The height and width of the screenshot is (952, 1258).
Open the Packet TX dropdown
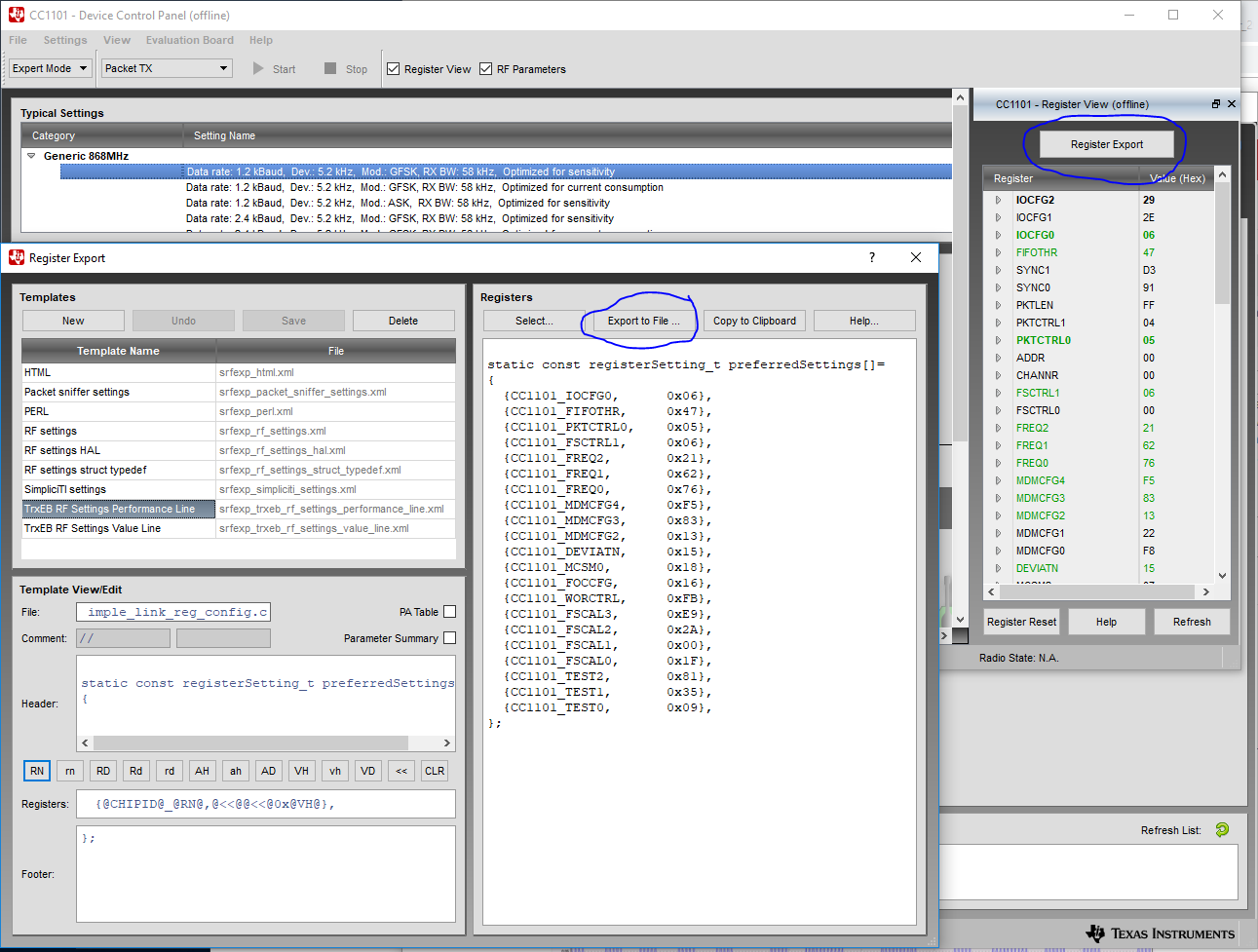point(167,68)
